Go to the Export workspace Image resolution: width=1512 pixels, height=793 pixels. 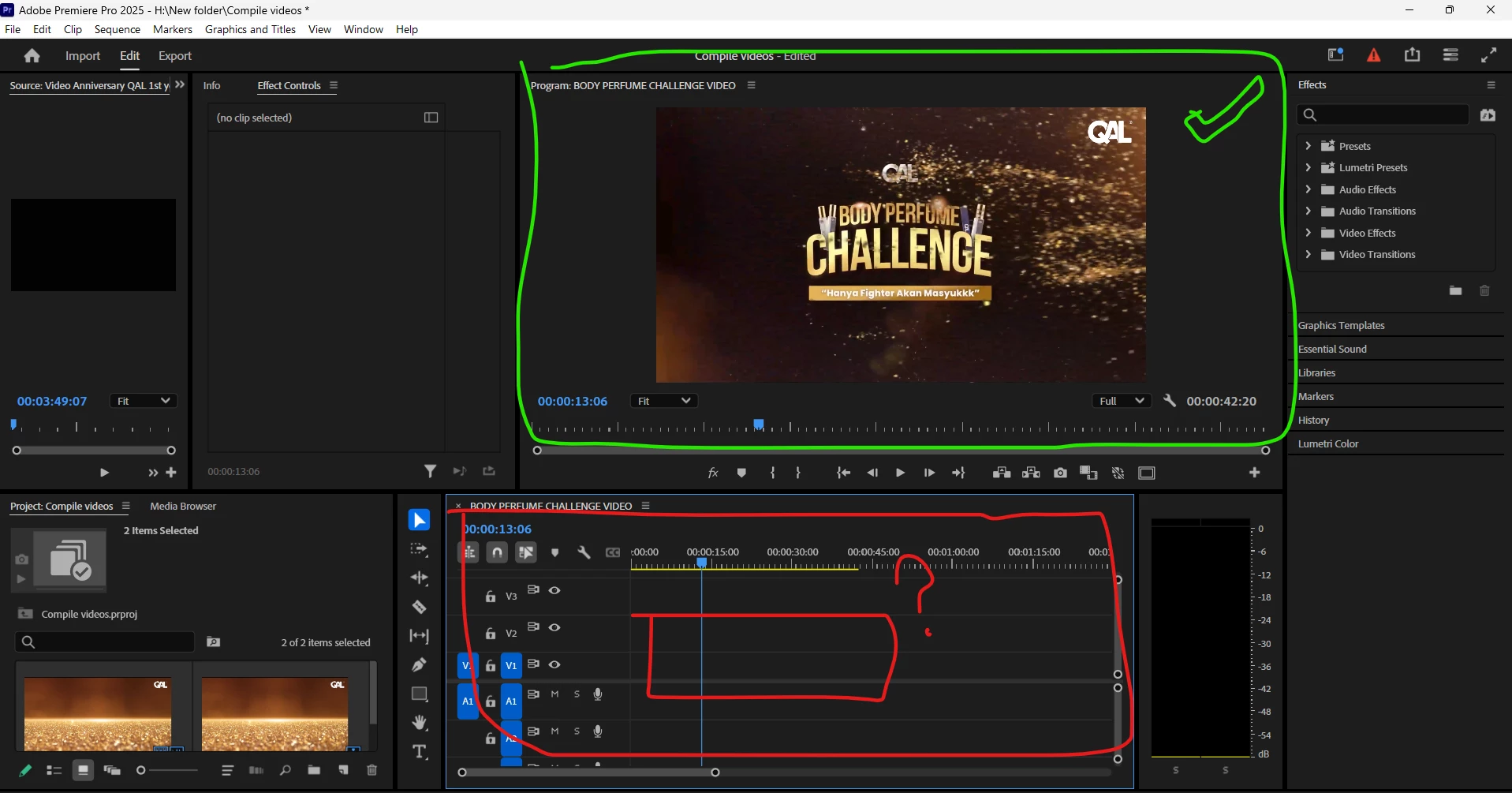tap(175, 56)
